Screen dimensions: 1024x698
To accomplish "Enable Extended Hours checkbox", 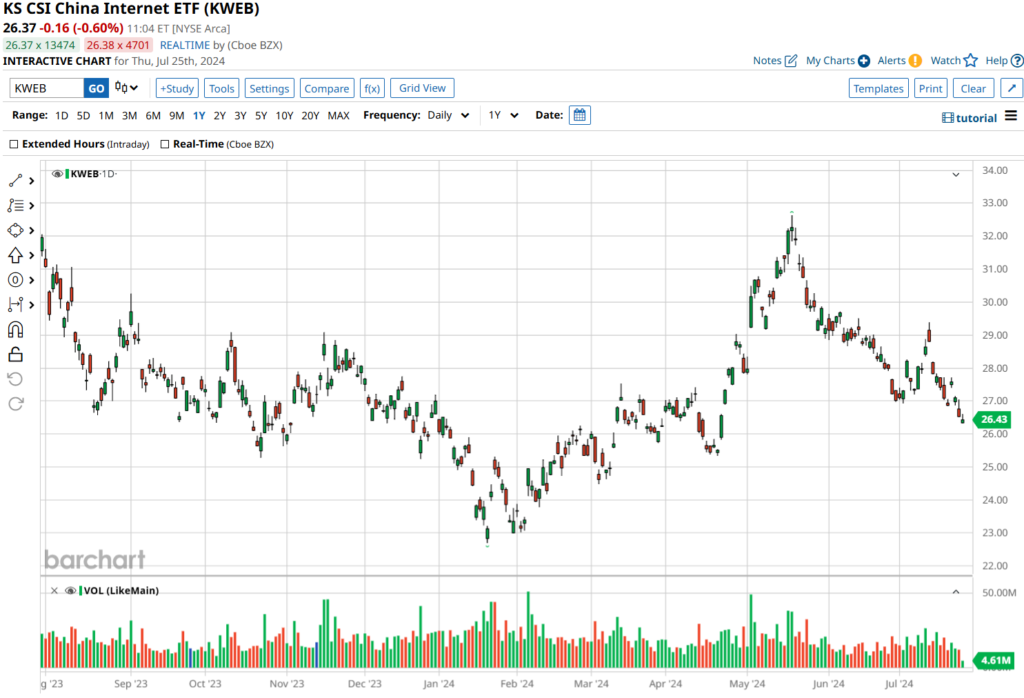I will [x=13, y=144].
